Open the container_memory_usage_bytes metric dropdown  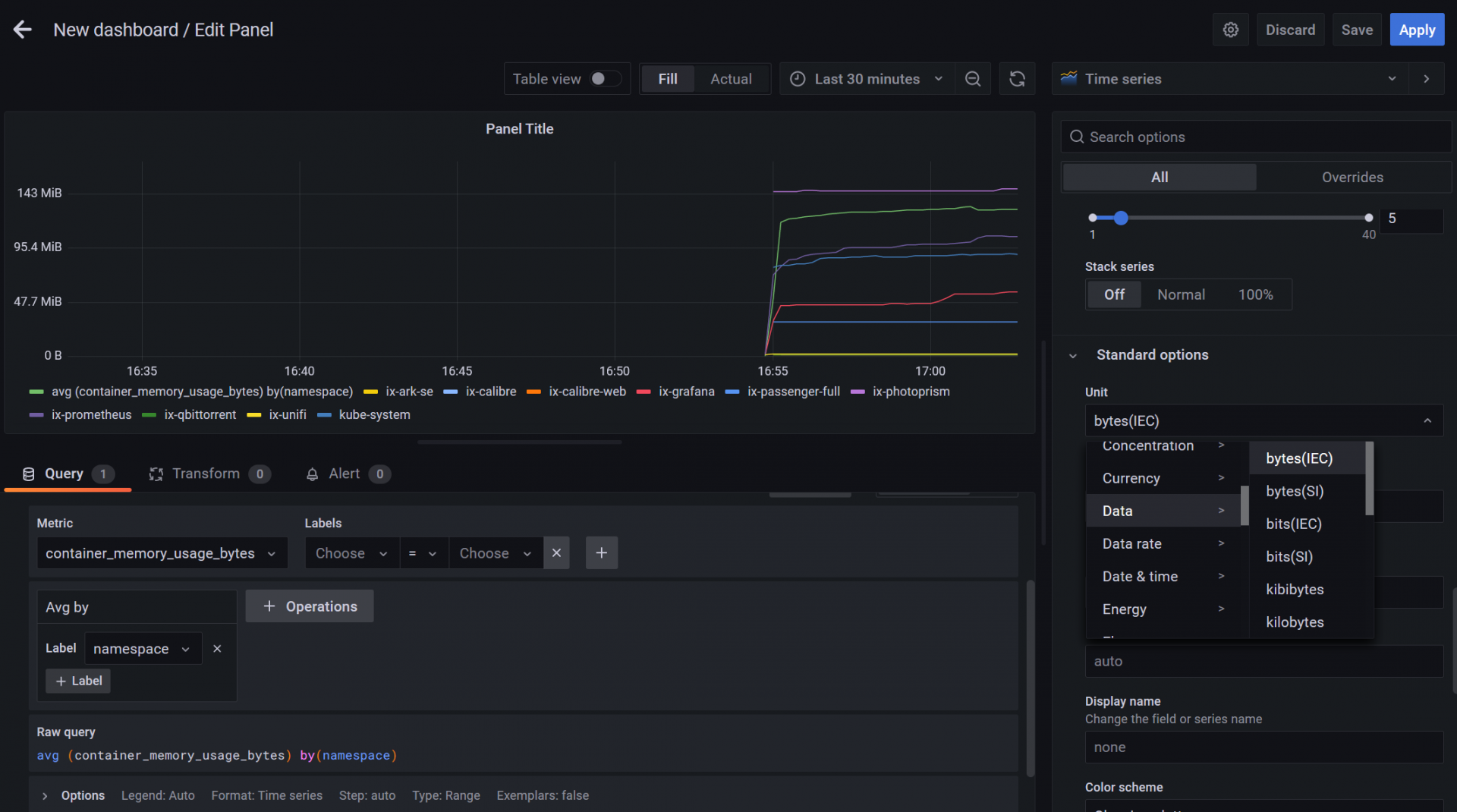click(x=162, y=553)
